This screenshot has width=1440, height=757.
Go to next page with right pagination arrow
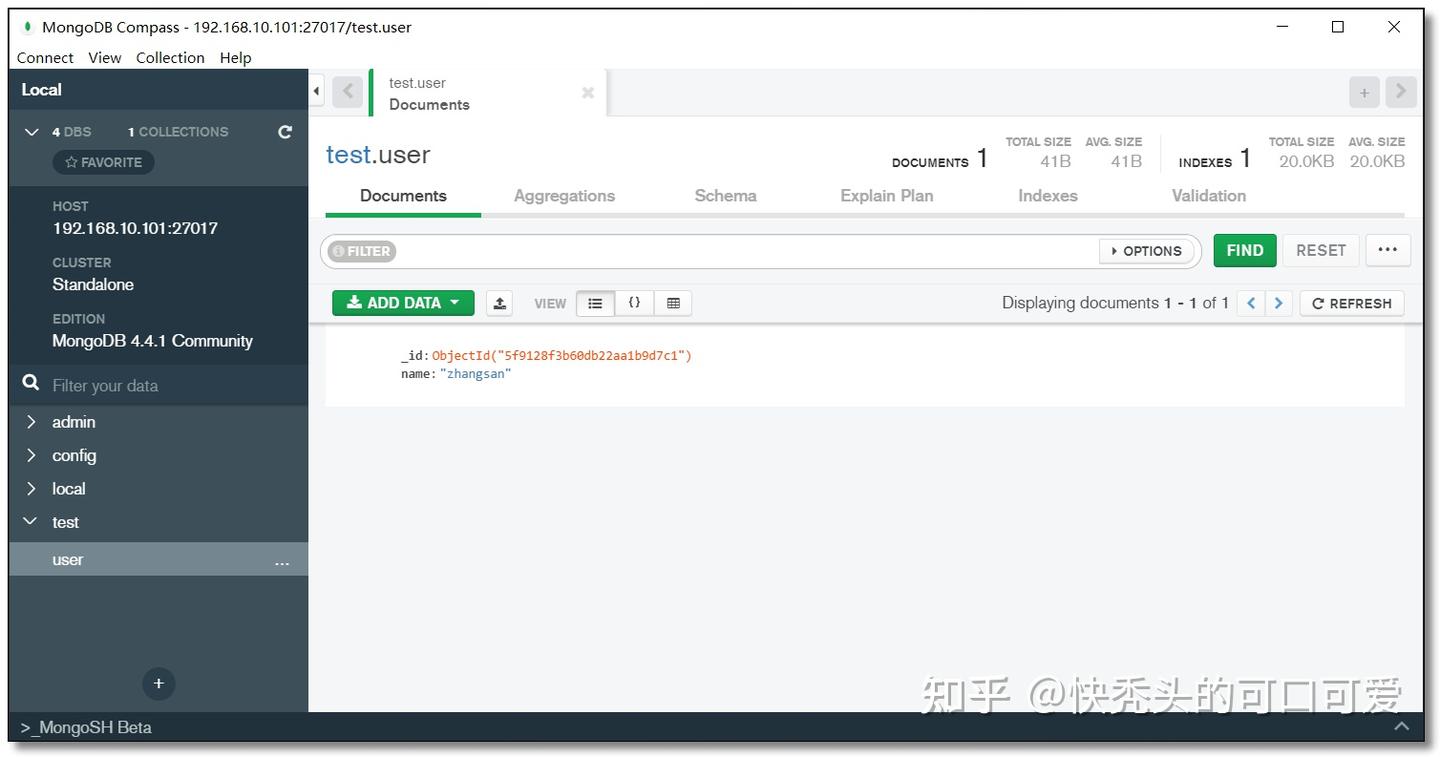click(1278, 302)
